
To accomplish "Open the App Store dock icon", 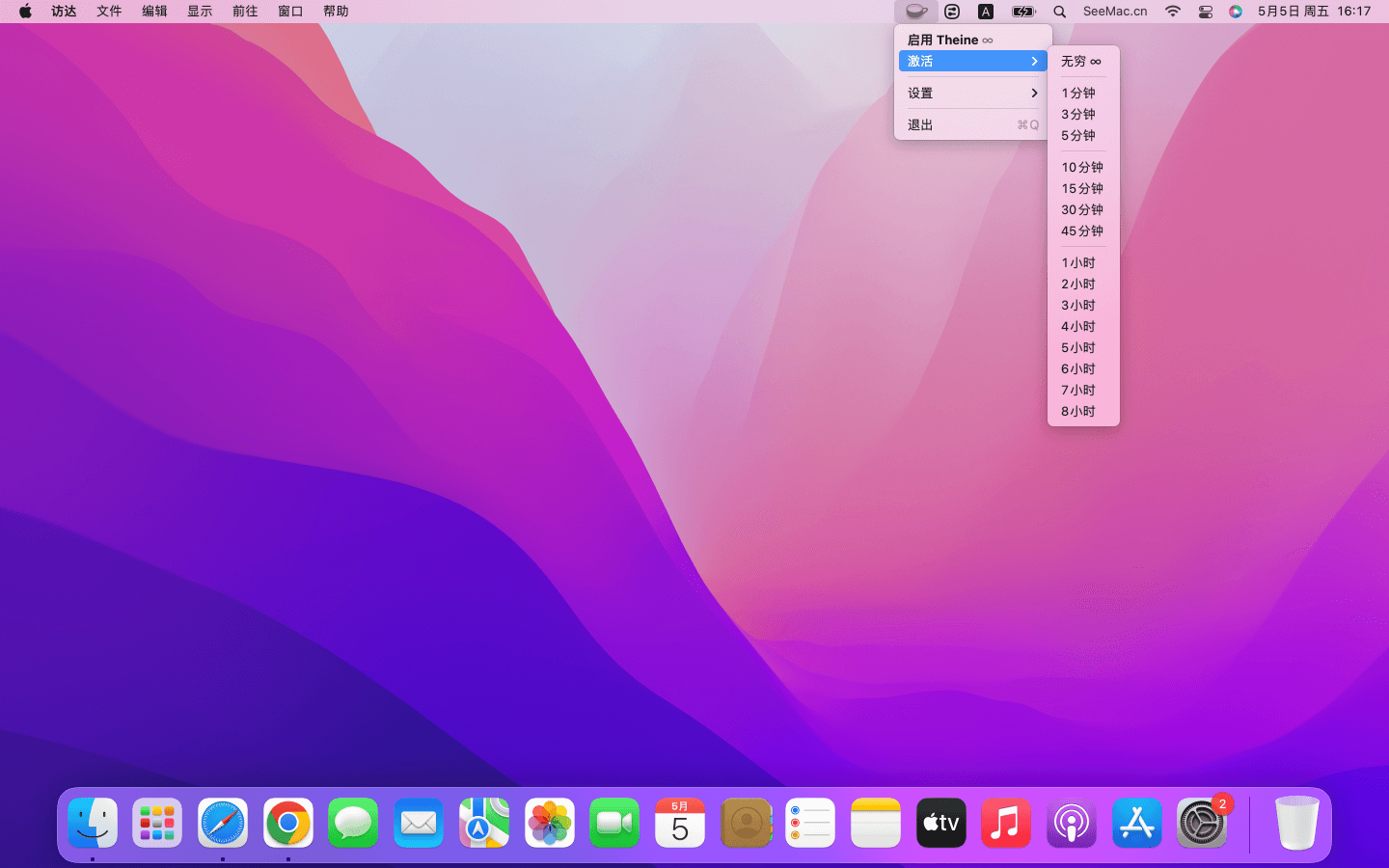I will coord(1136,824).
